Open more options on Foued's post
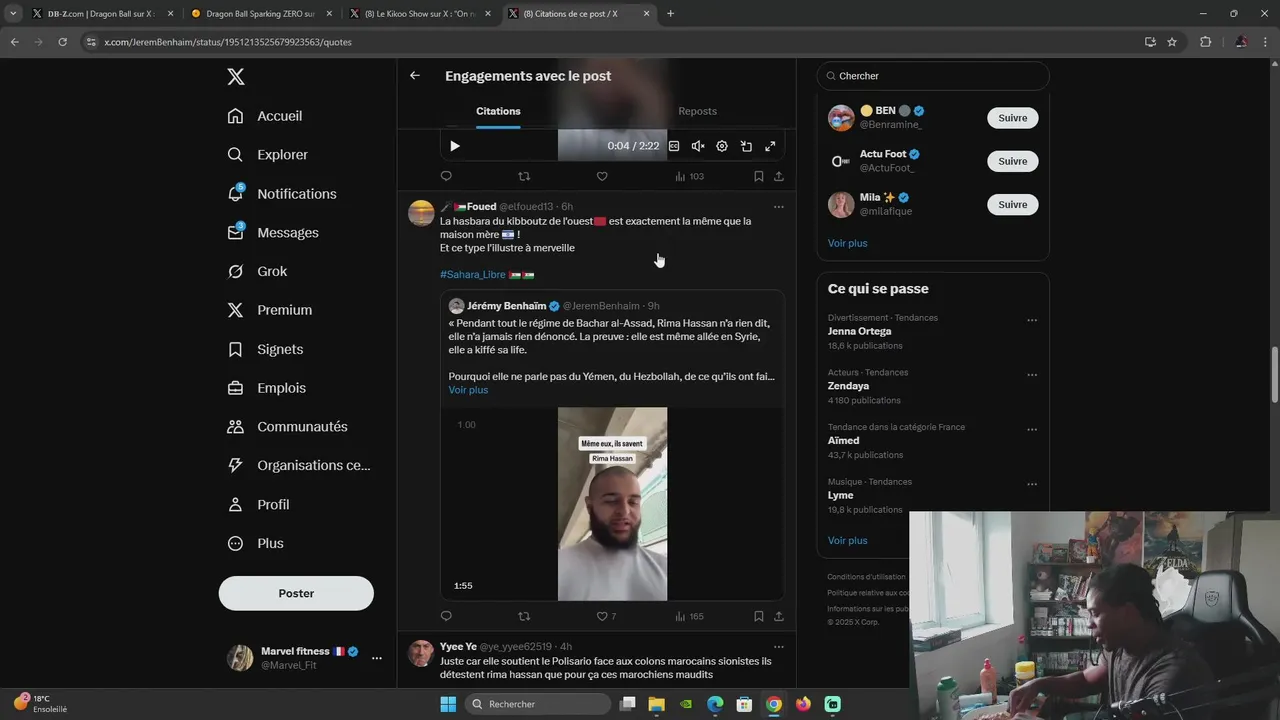 click(x=779, y=207)
